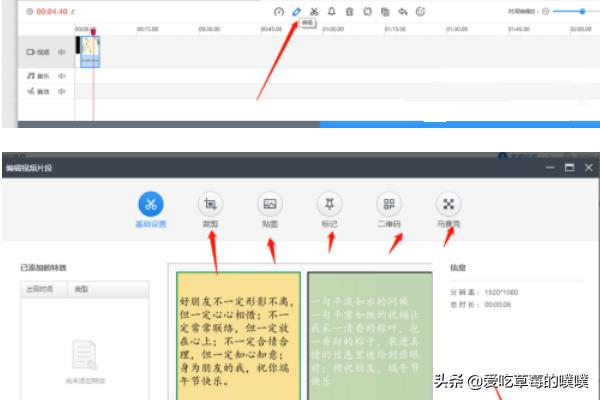This screenshot has height=400, width=600.
Task: Open the 裁剪 crop tab
Action: tap(210, 210)
